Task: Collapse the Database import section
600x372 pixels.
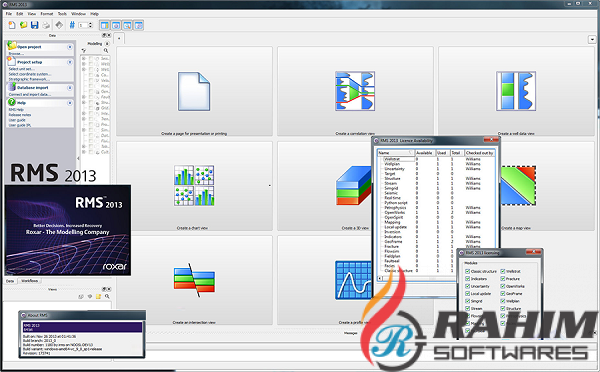Action: 70,88
